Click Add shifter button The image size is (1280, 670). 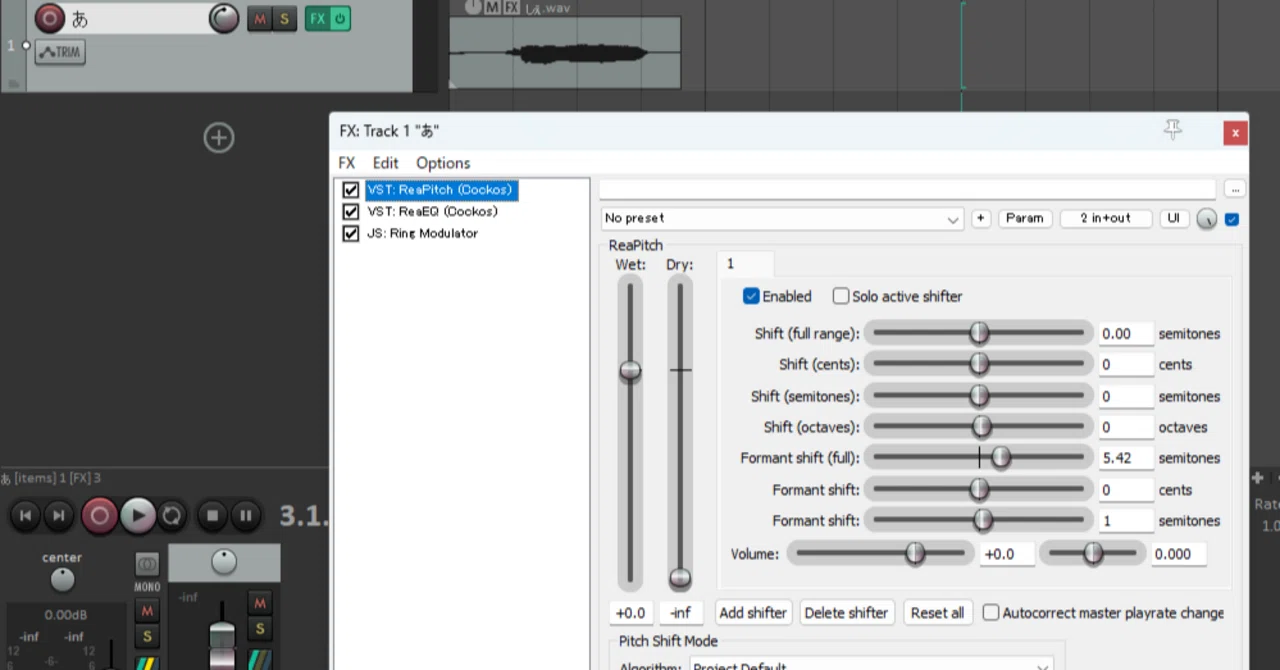753,613
